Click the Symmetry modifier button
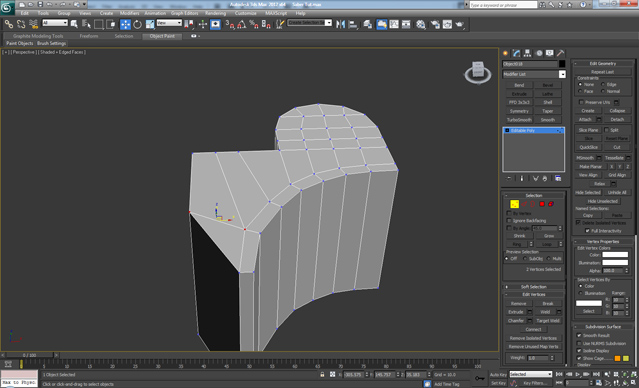The height and width of the screenshot is (388, 639). pos(519,111)
